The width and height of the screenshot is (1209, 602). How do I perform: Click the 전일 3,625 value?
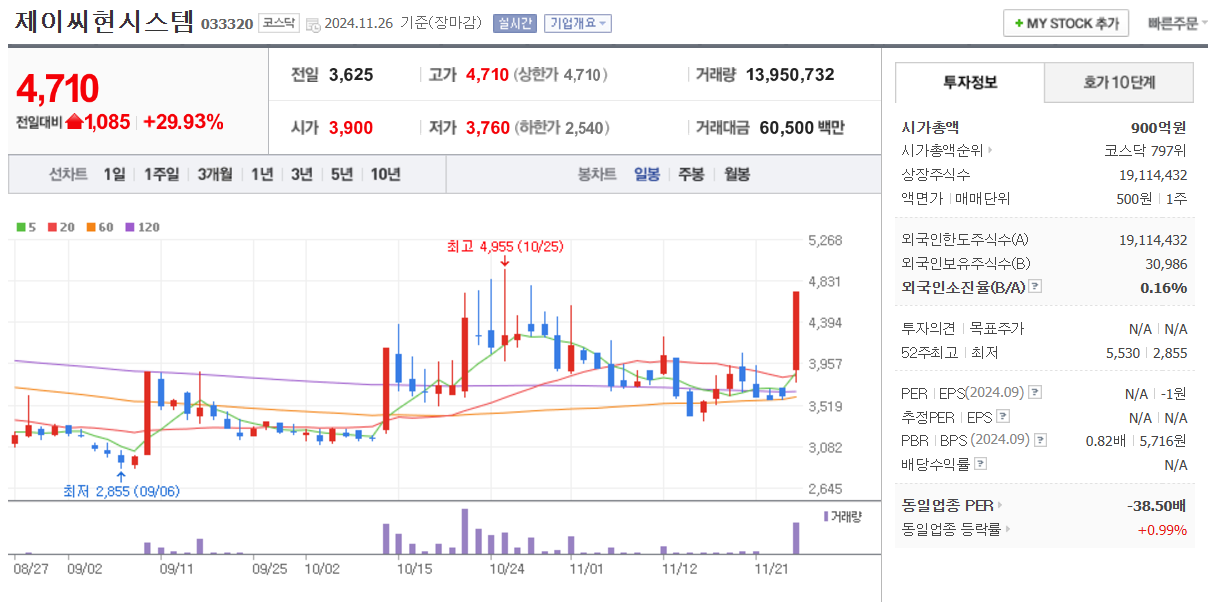351,74
